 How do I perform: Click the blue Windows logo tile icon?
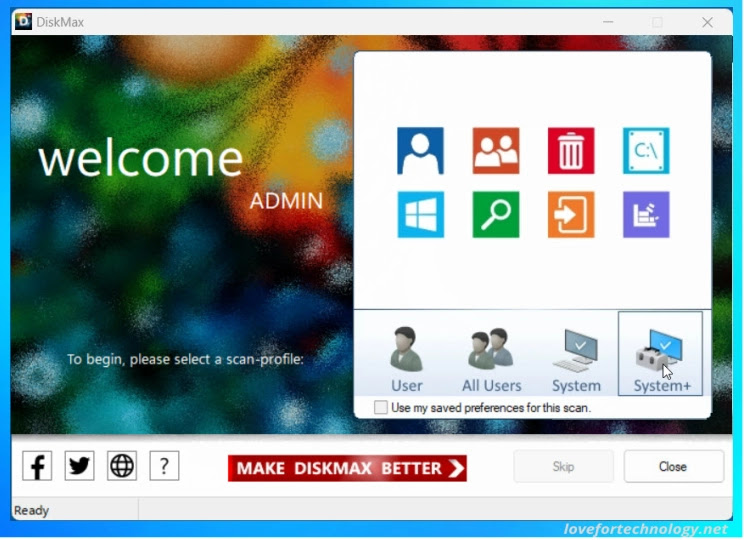(420, 214)
